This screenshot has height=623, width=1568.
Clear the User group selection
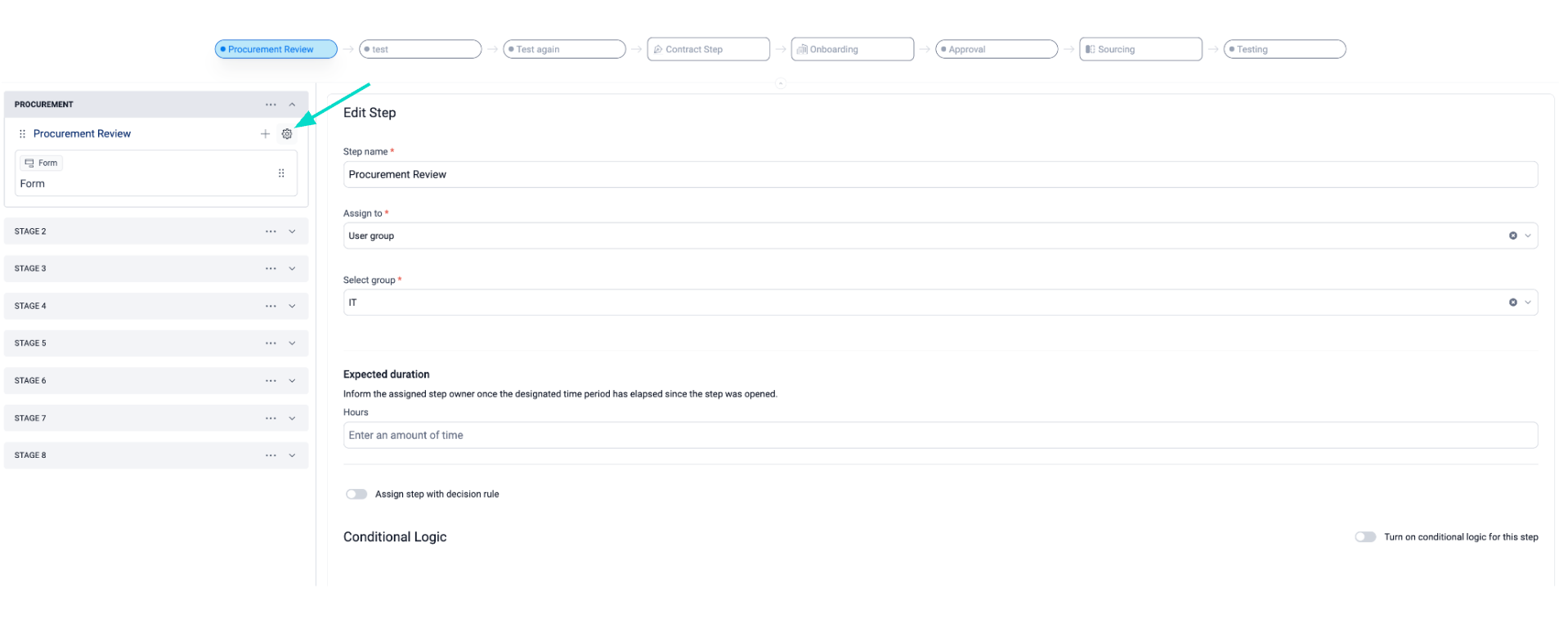(x=1512, y=235)
